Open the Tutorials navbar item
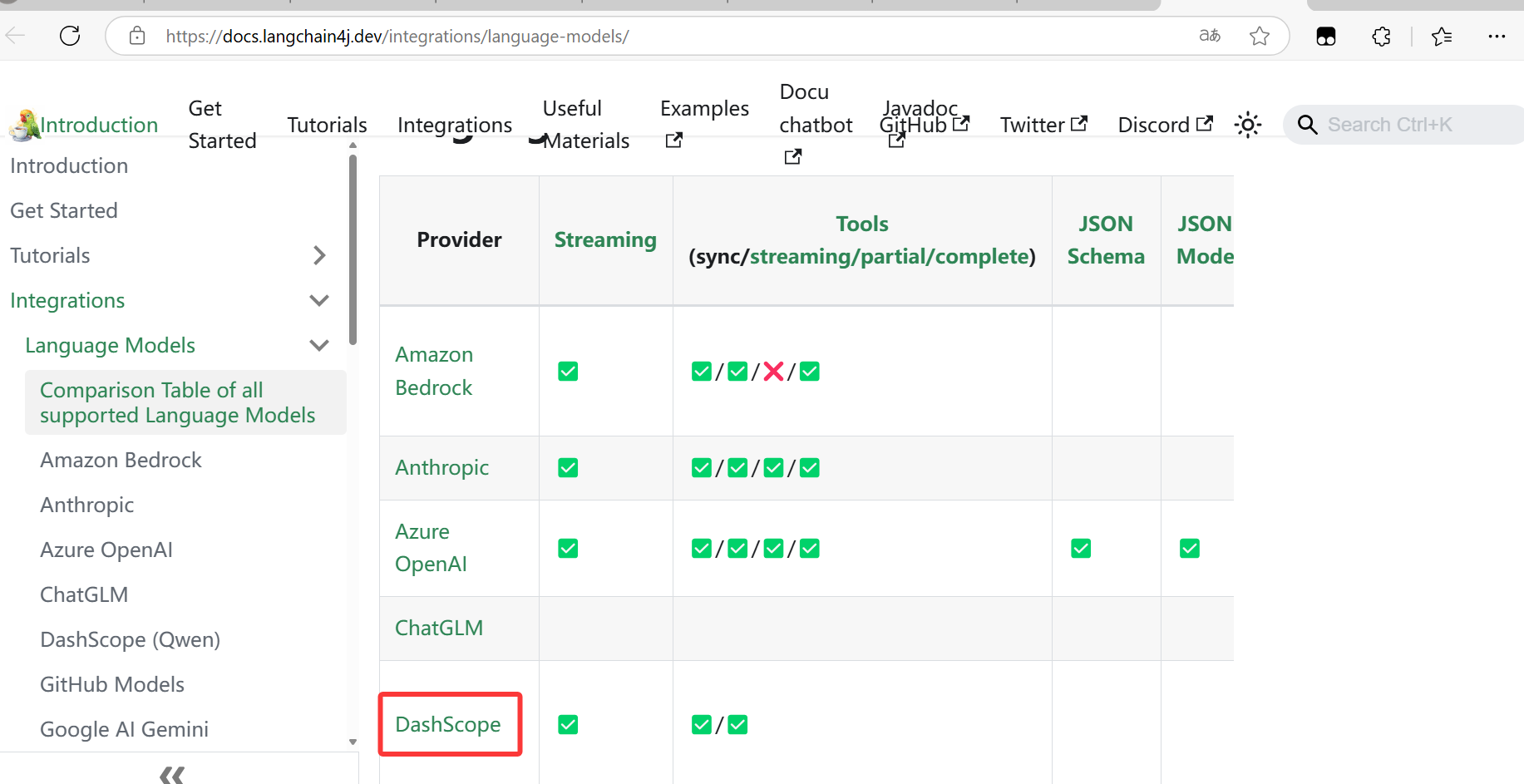The width and height of the screenshot is (1524, 784). pos(327,125)
